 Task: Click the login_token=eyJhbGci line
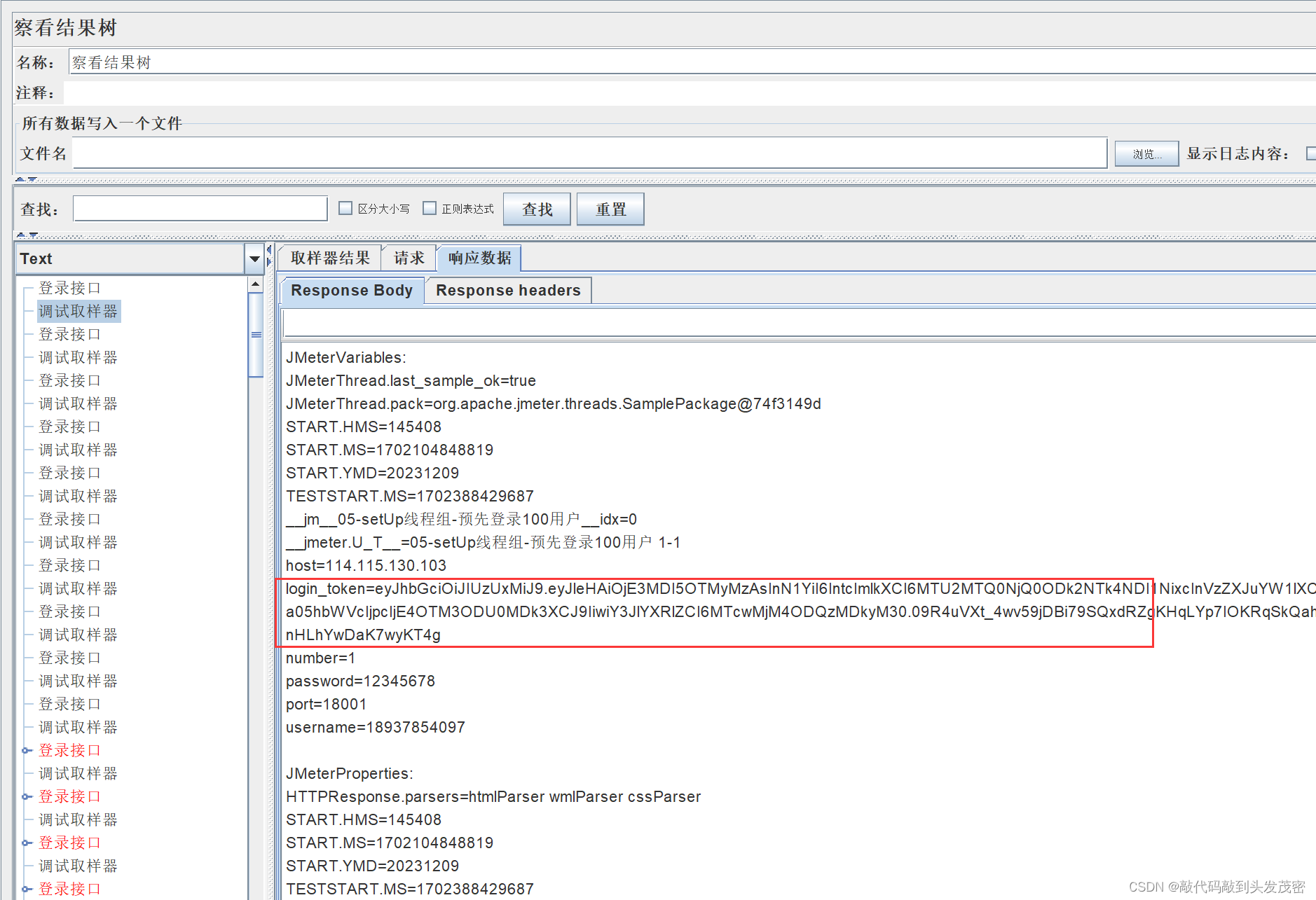[x=800, y=588]
